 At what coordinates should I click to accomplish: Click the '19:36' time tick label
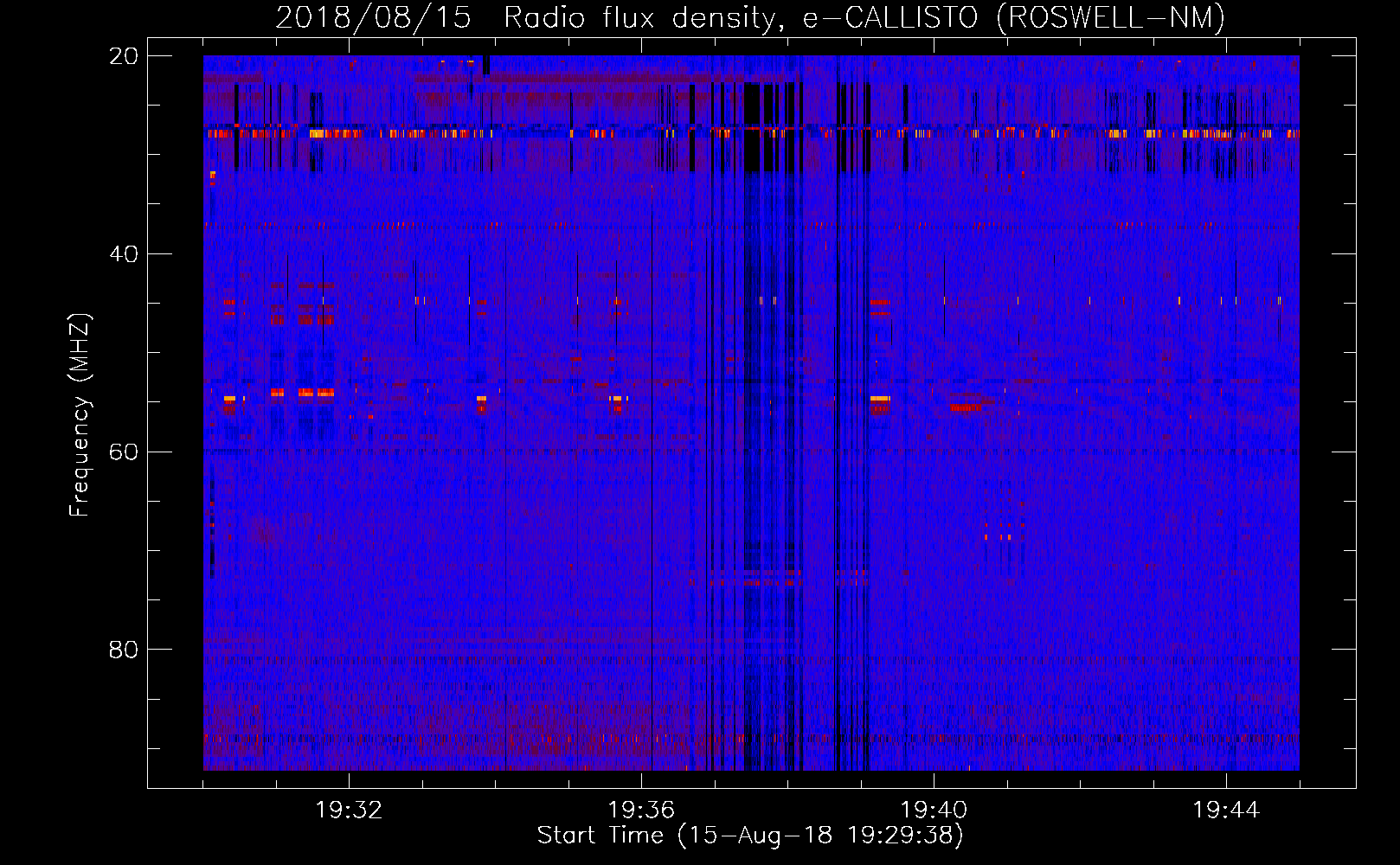tap(641, 811)
